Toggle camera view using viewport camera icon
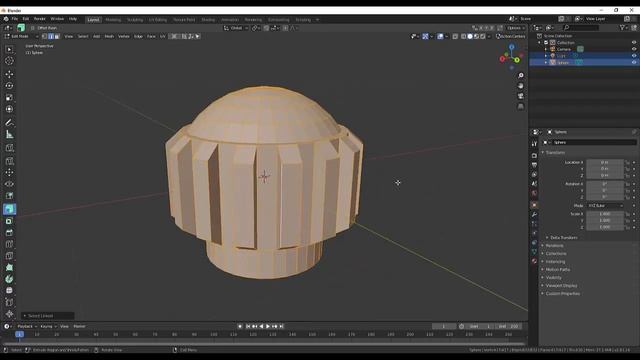This screenshot has height=360, width=640. pos(520,96)
